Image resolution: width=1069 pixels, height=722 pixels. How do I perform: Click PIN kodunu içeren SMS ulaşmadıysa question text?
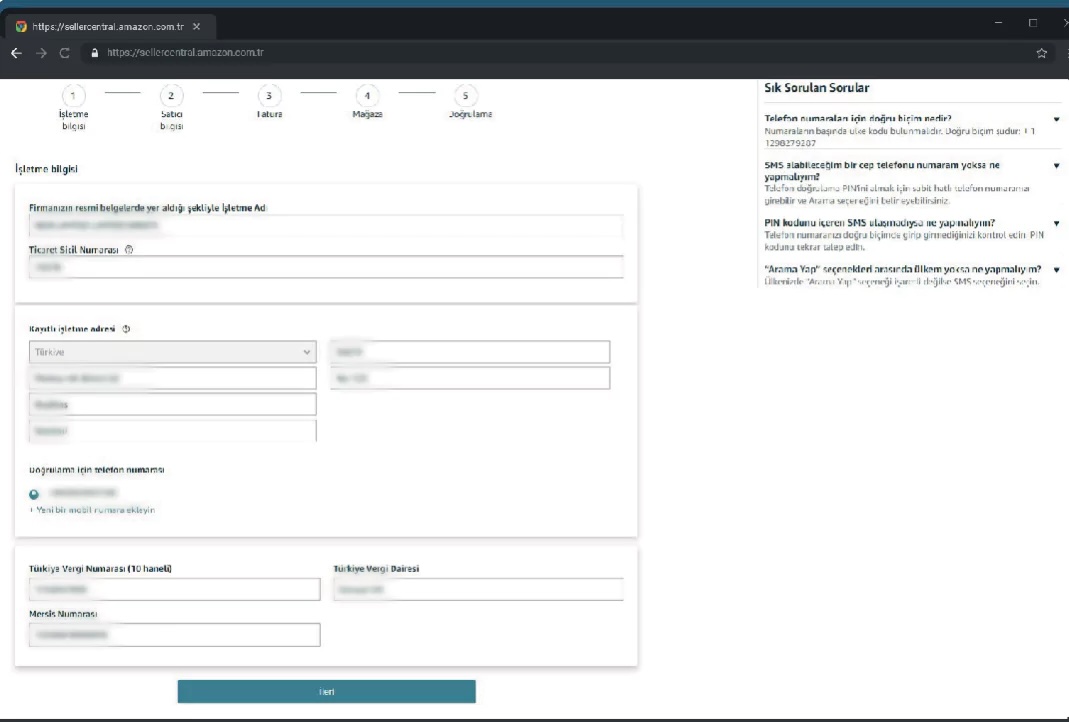click(x=879, y=223)
